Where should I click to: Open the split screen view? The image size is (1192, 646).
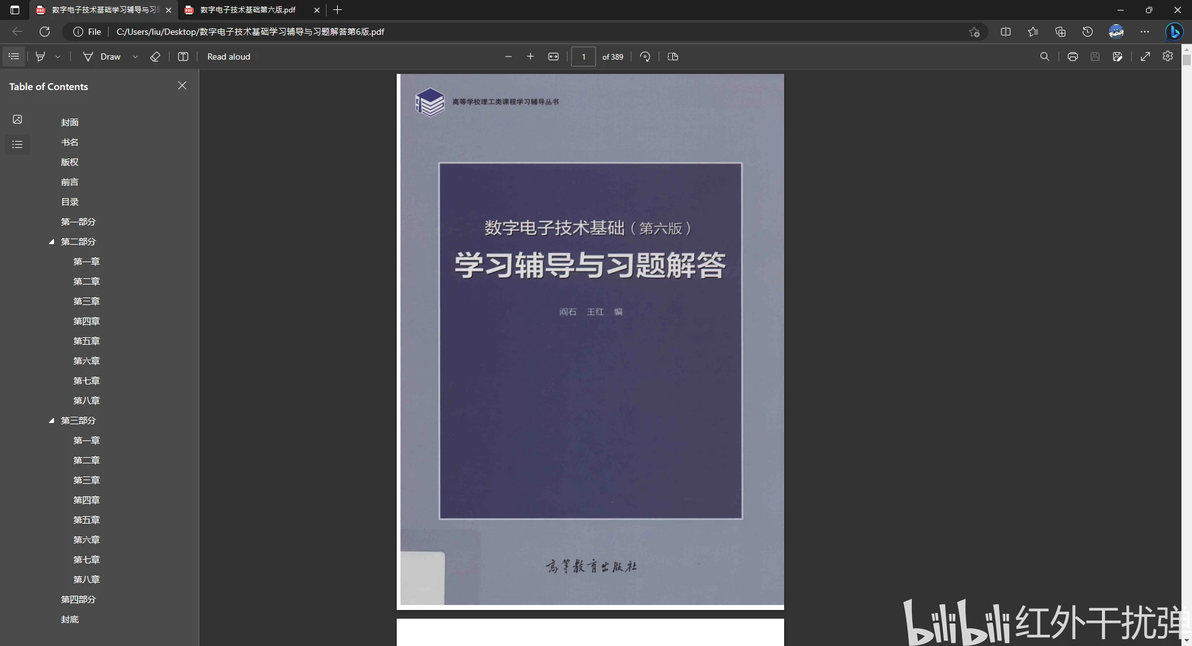pyautogui.click(x=1006, y=32)
